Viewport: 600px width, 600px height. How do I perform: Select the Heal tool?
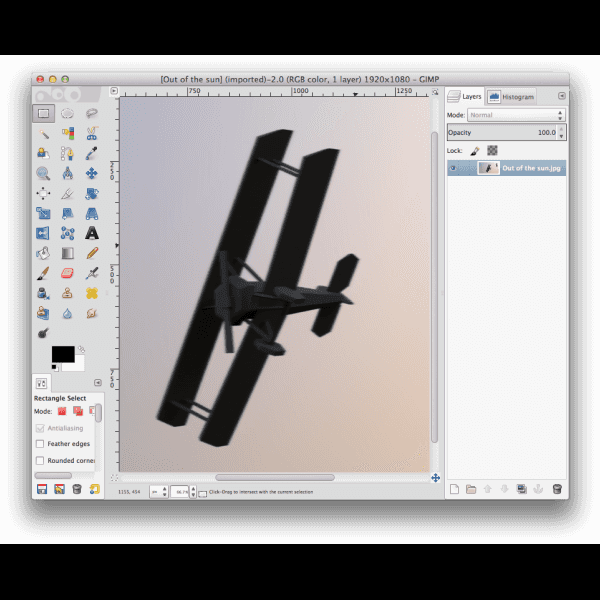coord(92,293)
